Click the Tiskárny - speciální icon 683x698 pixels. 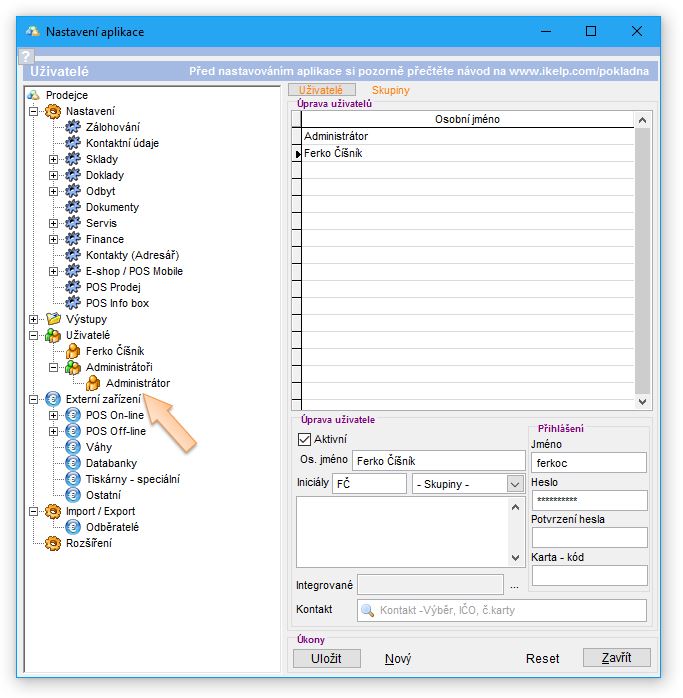click(72, 479)
